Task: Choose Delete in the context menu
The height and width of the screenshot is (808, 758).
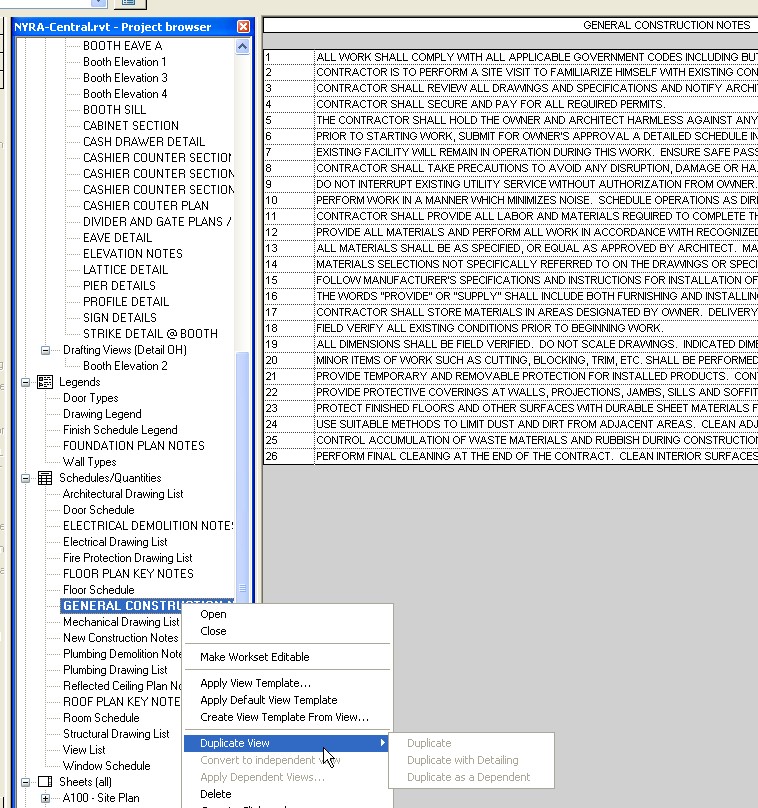Action: click(215, 794)
